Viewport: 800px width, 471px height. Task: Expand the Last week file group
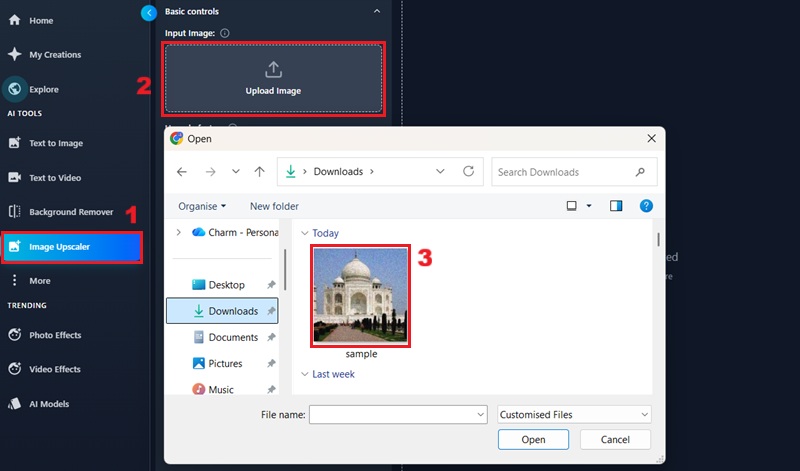click(x=305, y=374)
